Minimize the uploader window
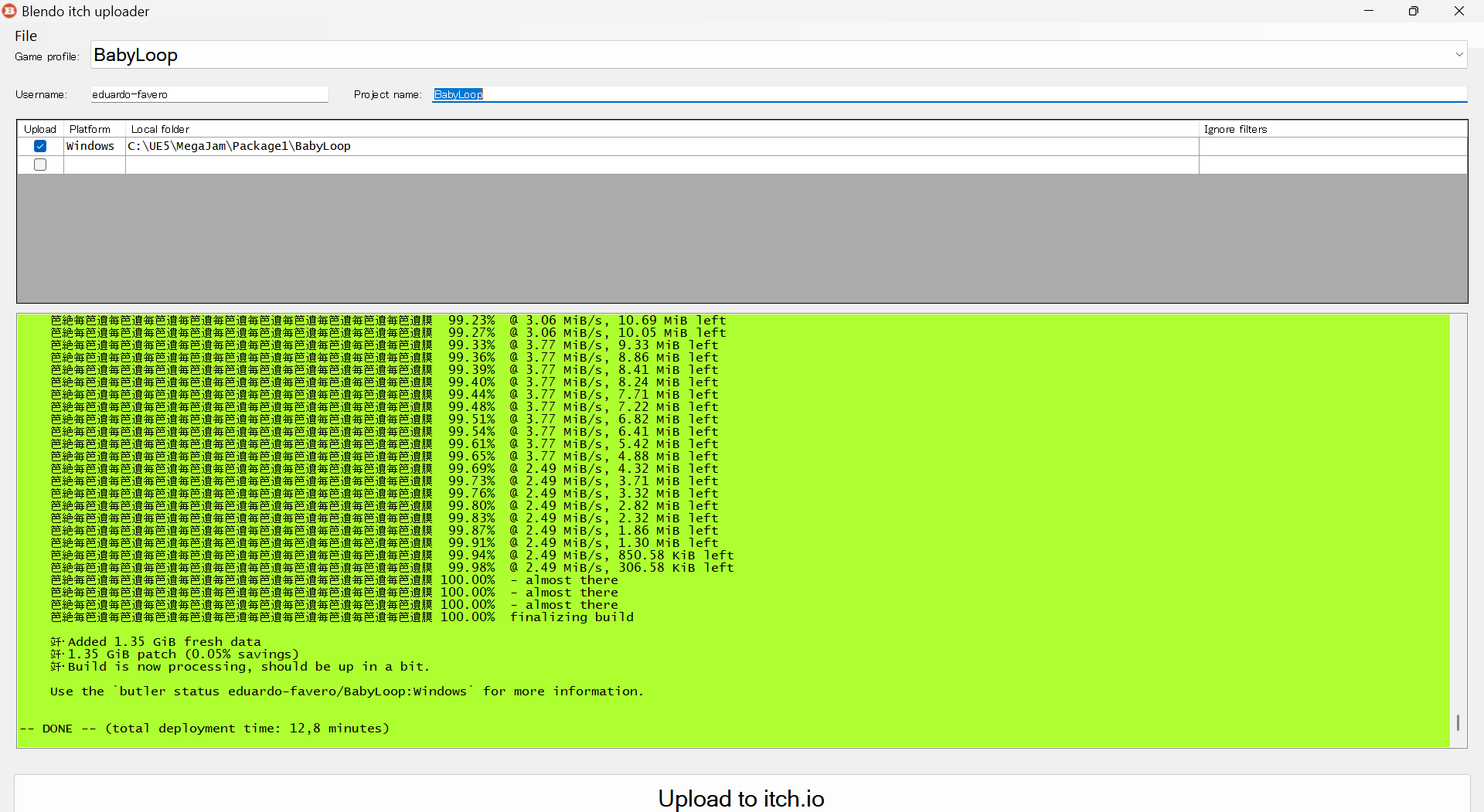The width and height of the screenshot is (1484, 812). point(1369,11)
